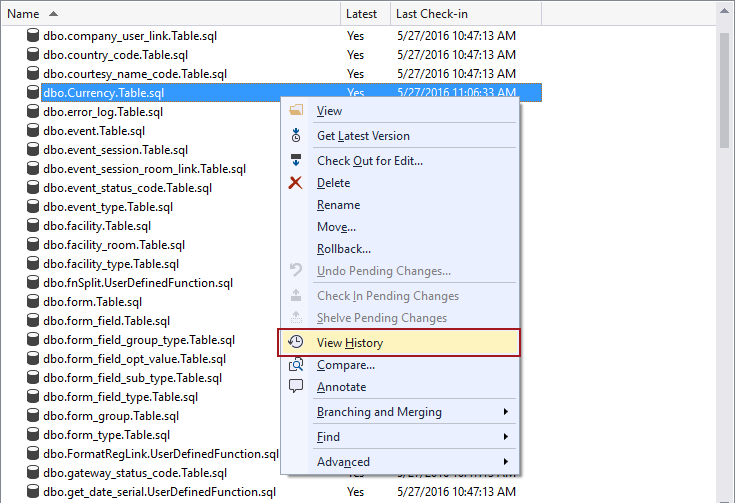Image resolution: width=735 pixels, height=503 pixels.
Task: Click database icon beside dbo.facility.Table.sql
Action: point(34,226)
